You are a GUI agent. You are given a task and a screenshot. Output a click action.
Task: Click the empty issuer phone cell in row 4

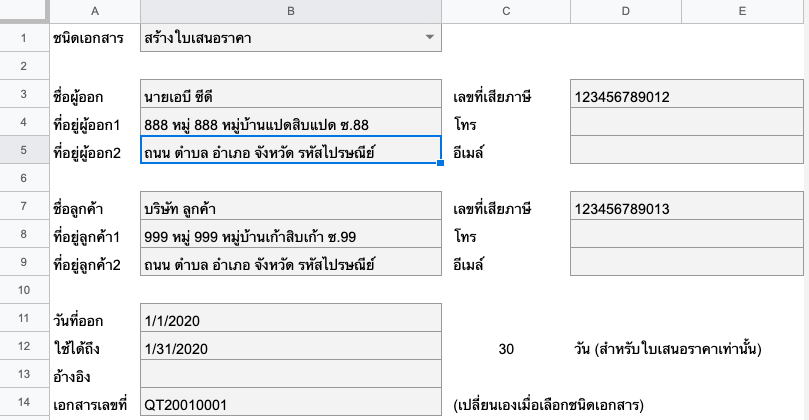coord(687,122)
